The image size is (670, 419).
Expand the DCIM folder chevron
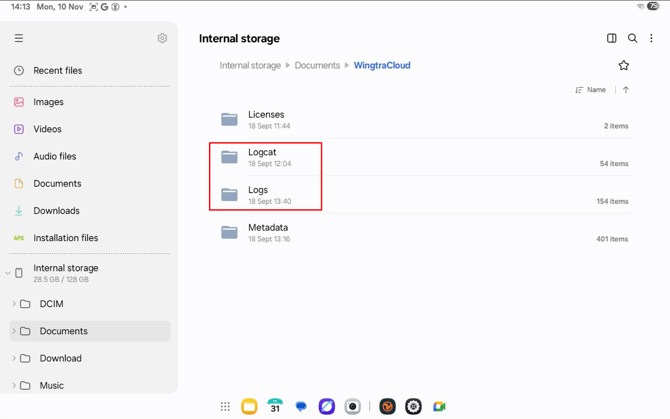[x=14, y=304]
